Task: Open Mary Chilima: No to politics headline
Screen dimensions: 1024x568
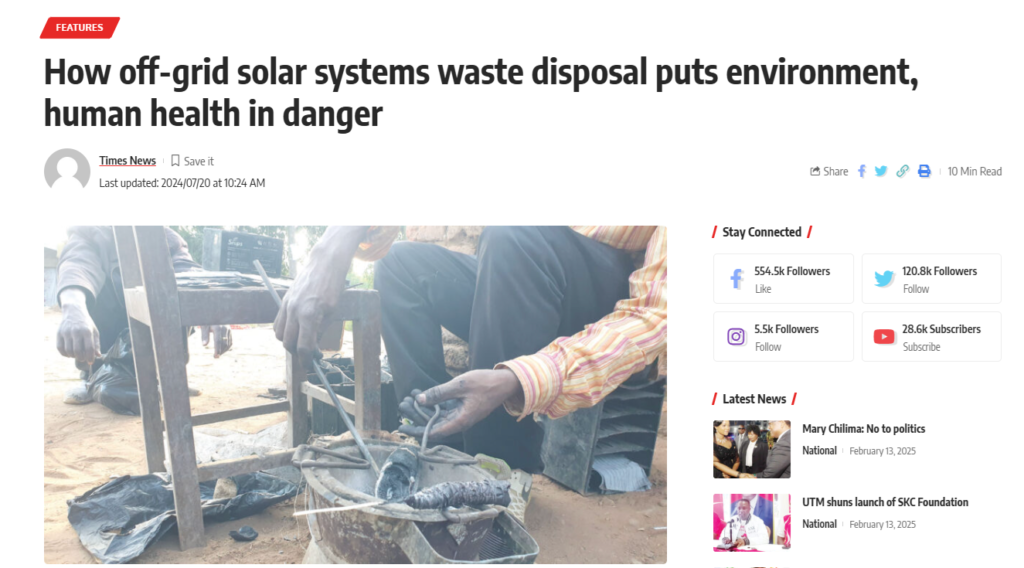Action: click(x=863, y=428)
